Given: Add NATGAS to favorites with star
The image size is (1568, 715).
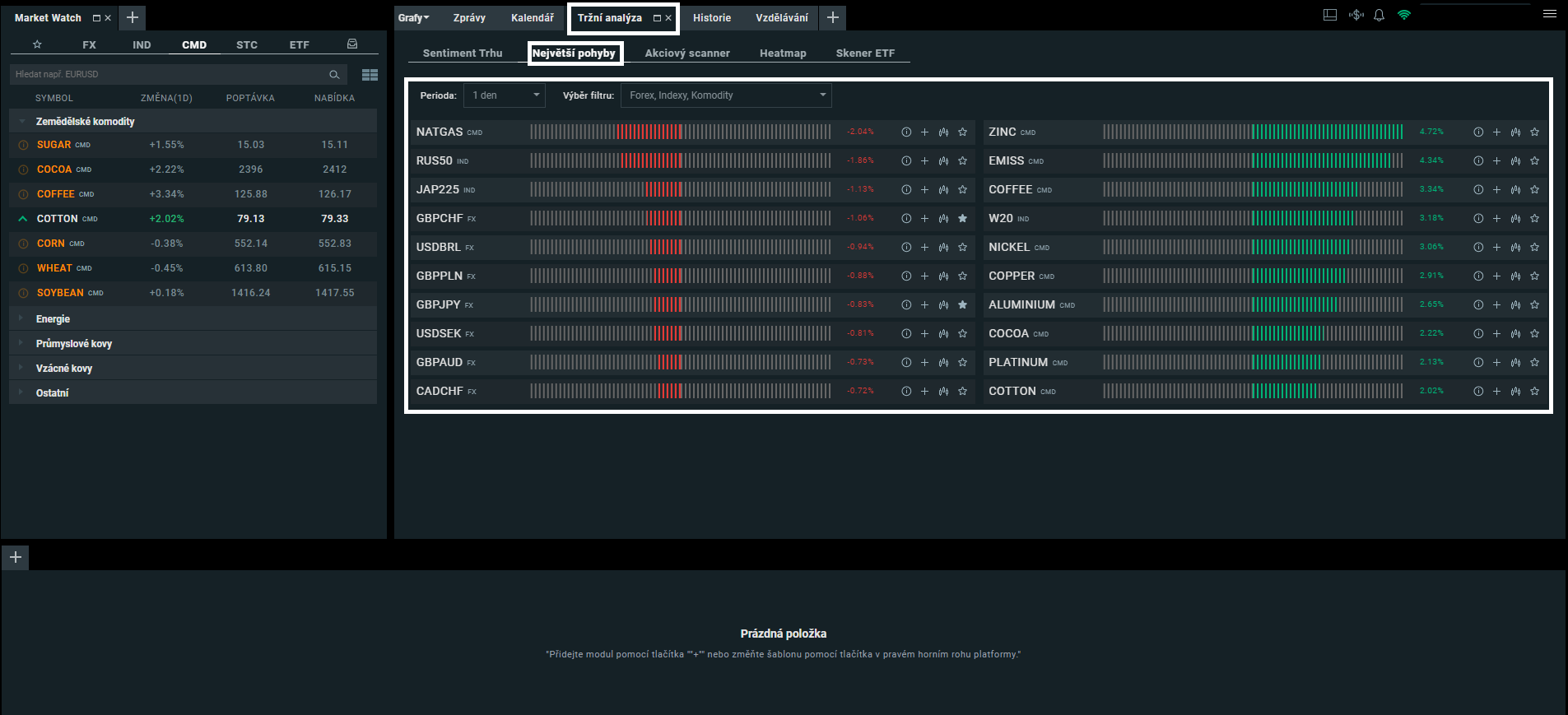Looking at the screenshot, I should 962,132.
